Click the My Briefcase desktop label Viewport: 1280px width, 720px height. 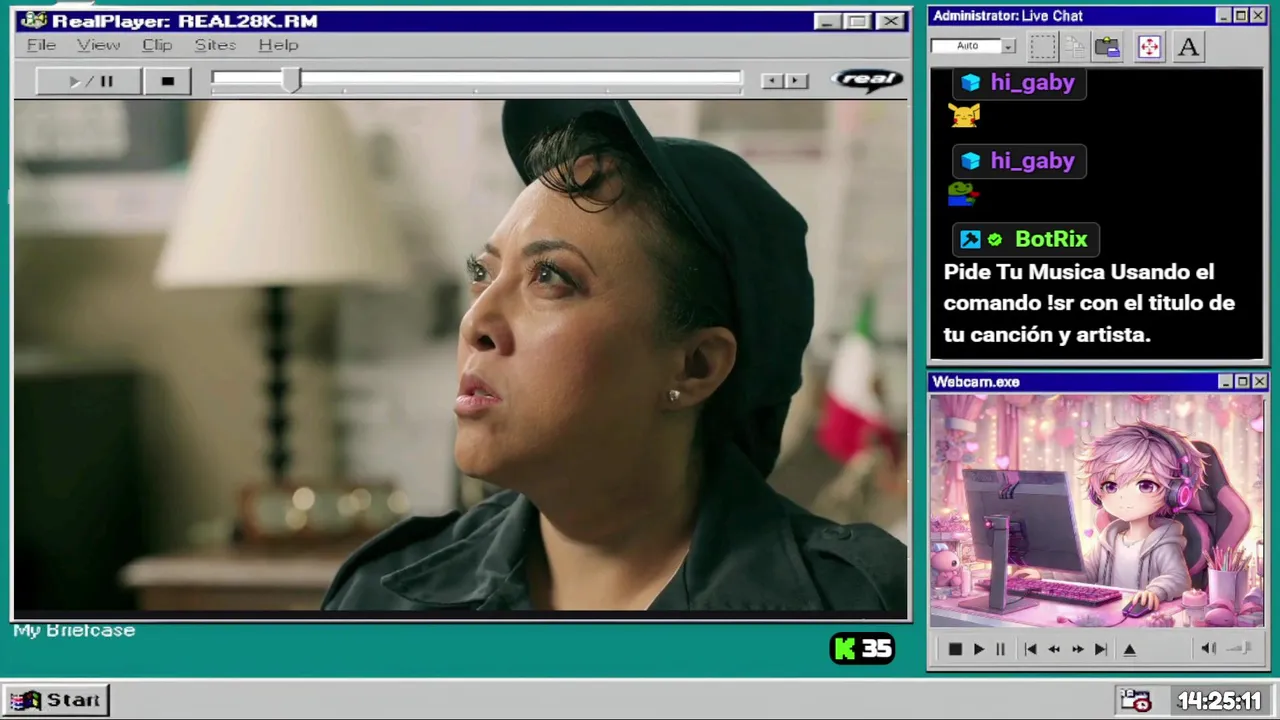74,631
